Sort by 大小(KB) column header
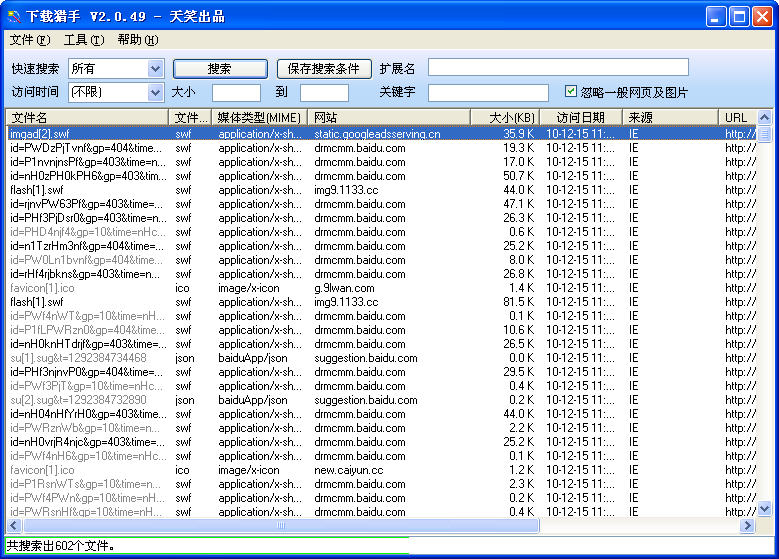 pos(505,118)
